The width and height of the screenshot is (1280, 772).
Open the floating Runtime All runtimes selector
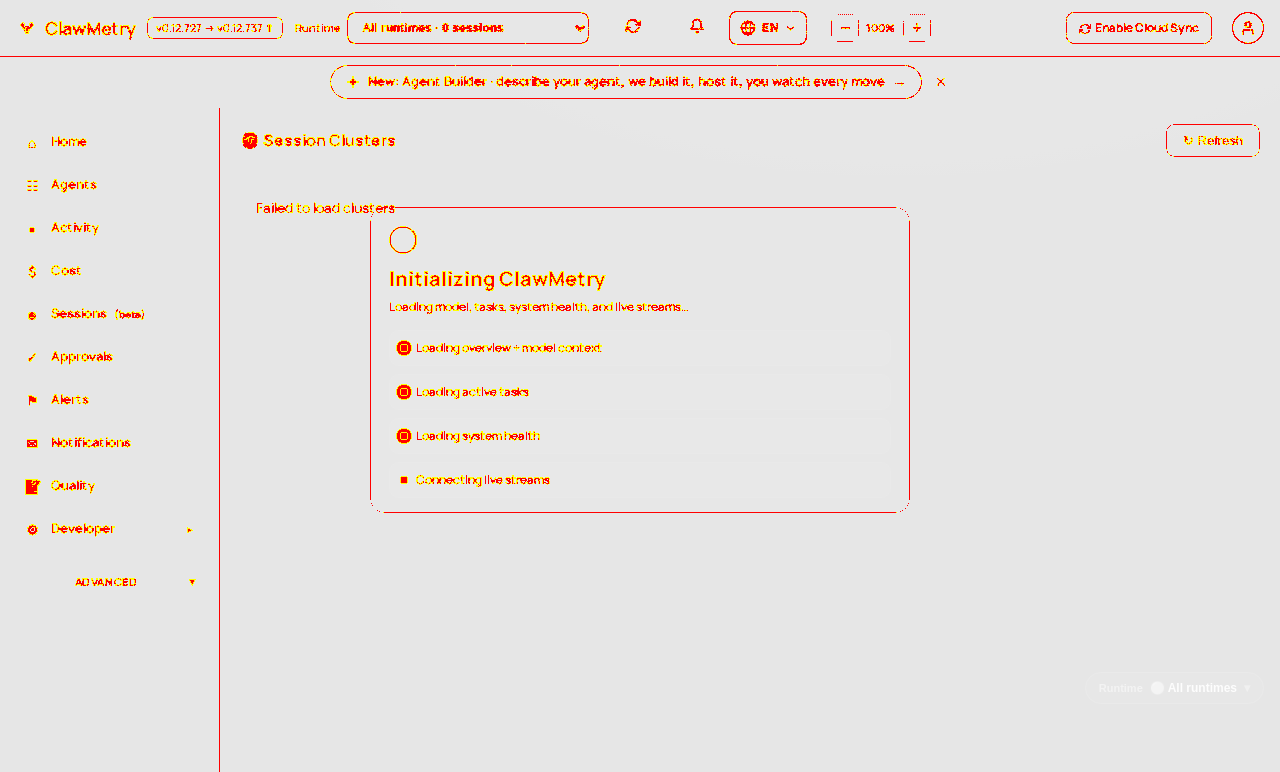[x=1174, y=688]
